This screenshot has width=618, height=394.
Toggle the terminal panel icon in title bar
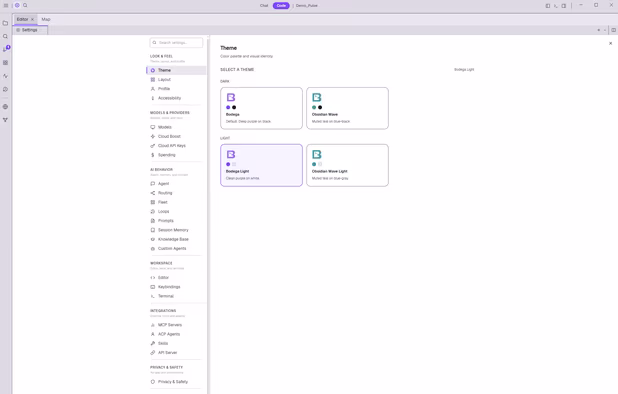(x=556, y=6)
